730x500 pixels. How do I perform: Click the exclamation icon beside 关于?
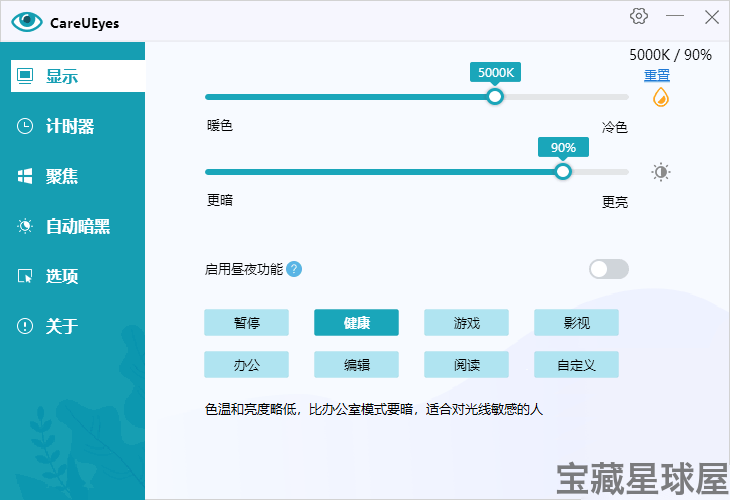click(x=25, y=326)
